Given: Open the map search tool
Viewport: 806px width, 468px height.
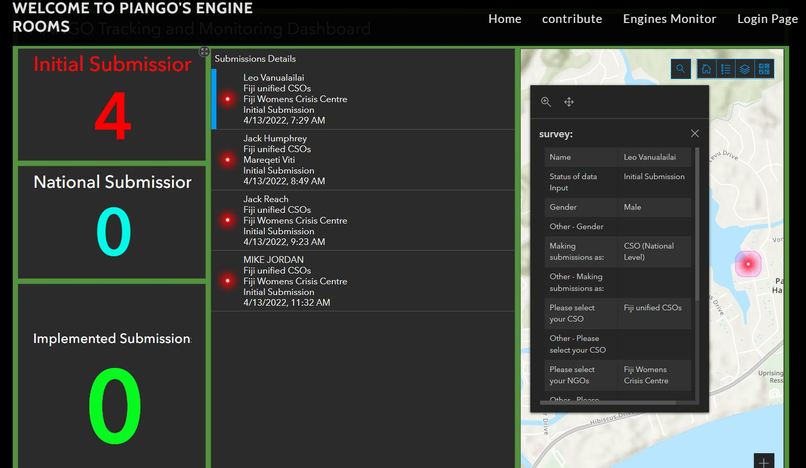Looking at the screenshot, I should (x=681, y=69).
